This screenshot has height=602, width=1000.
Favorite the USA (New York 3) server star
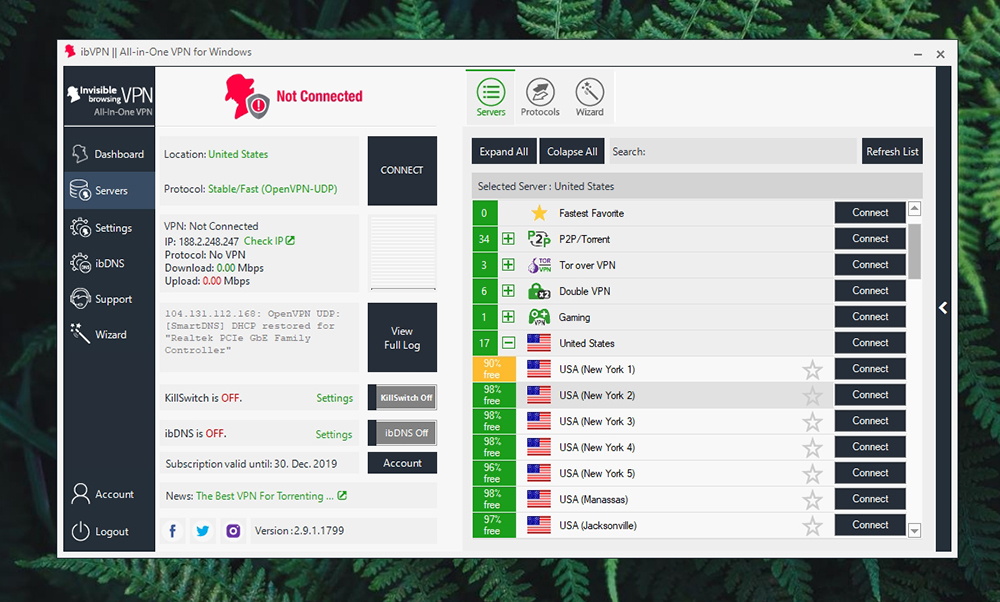812,422
